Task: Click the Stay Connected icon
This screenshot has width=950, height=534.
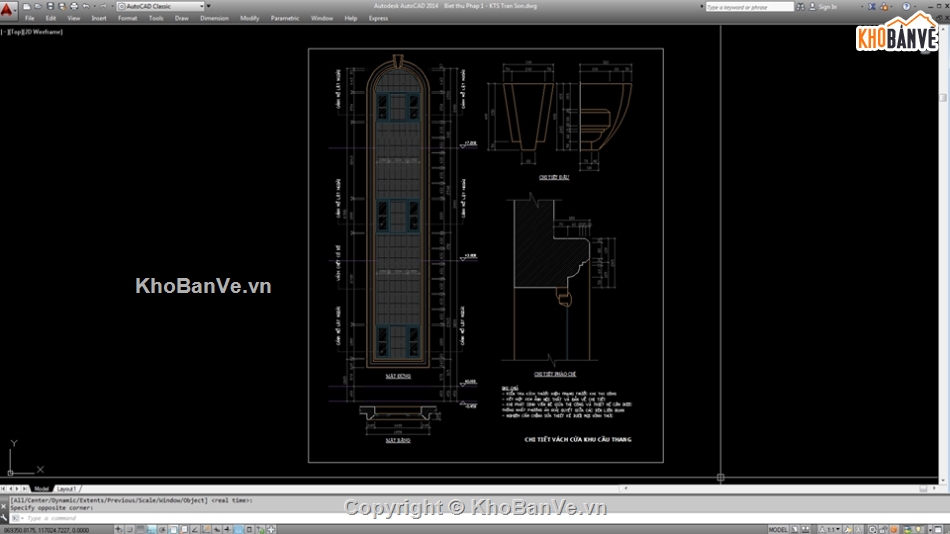Action: (884, 7)
